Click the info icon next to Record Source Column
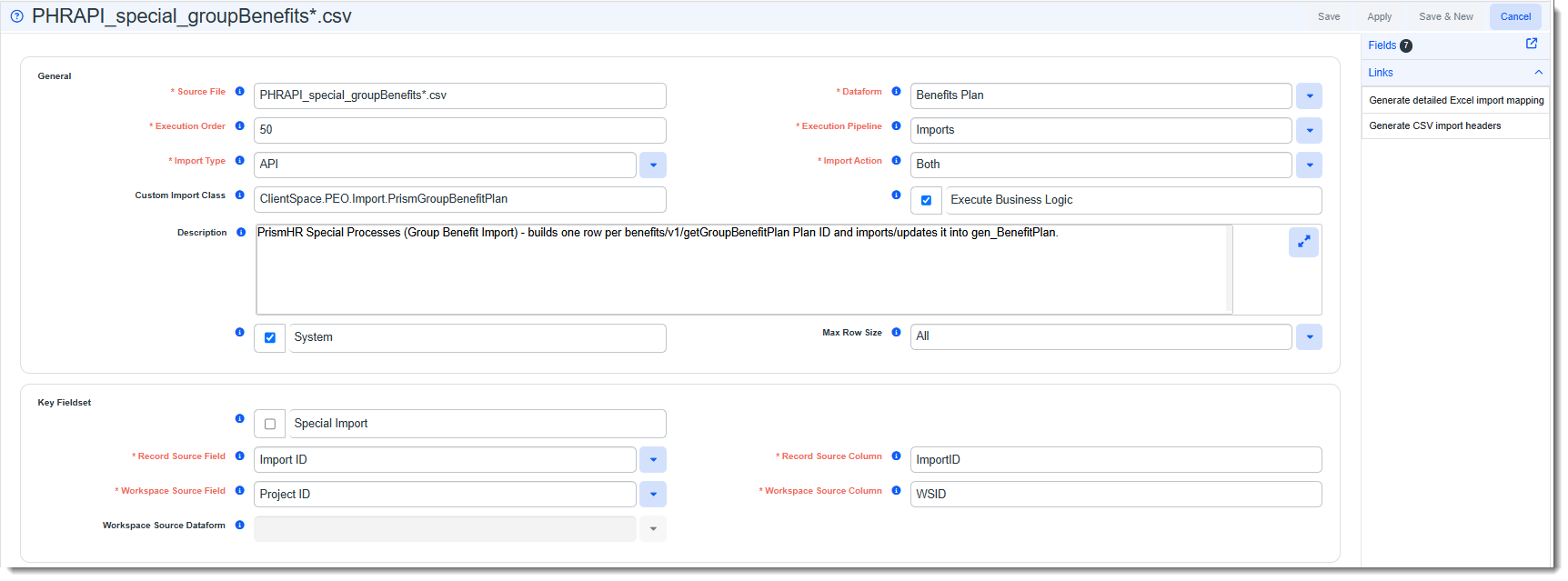 pyautogui.click(x=897, y=456)
